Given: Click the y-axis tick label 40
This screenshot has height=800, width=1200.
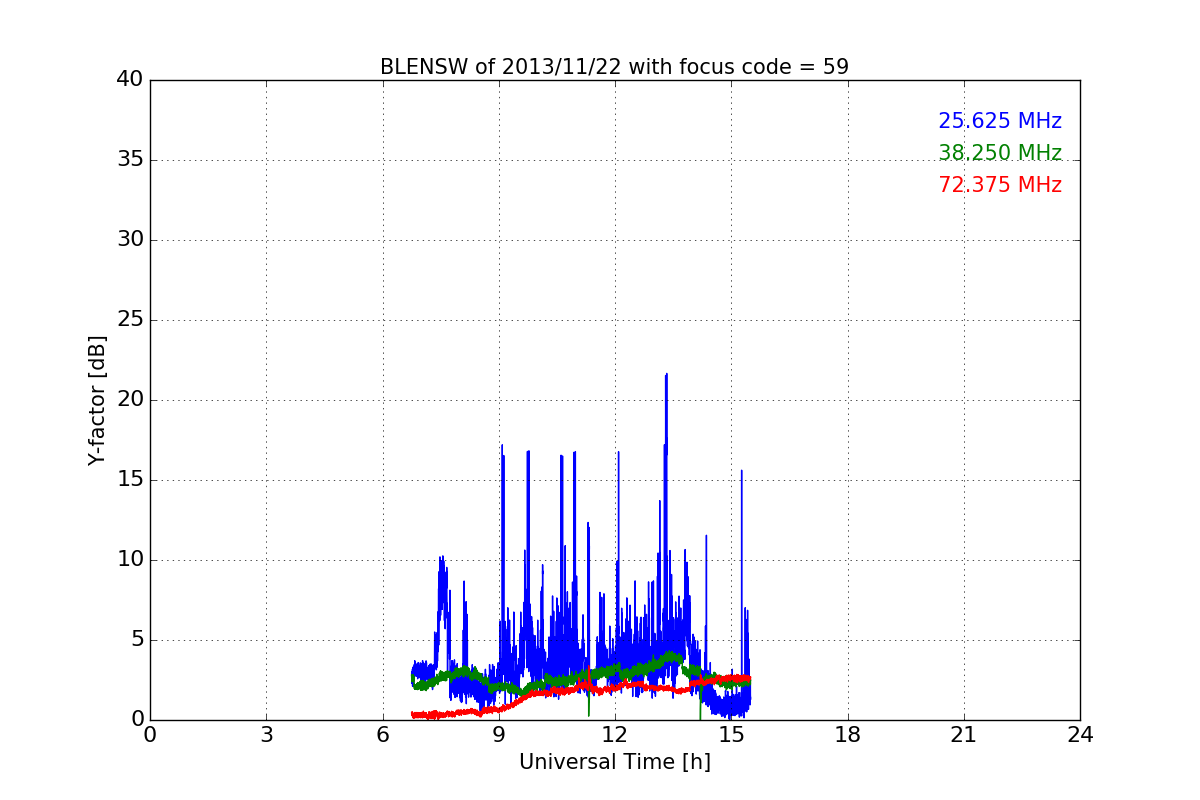Looking at the screenshot, I should pos(130,80).
